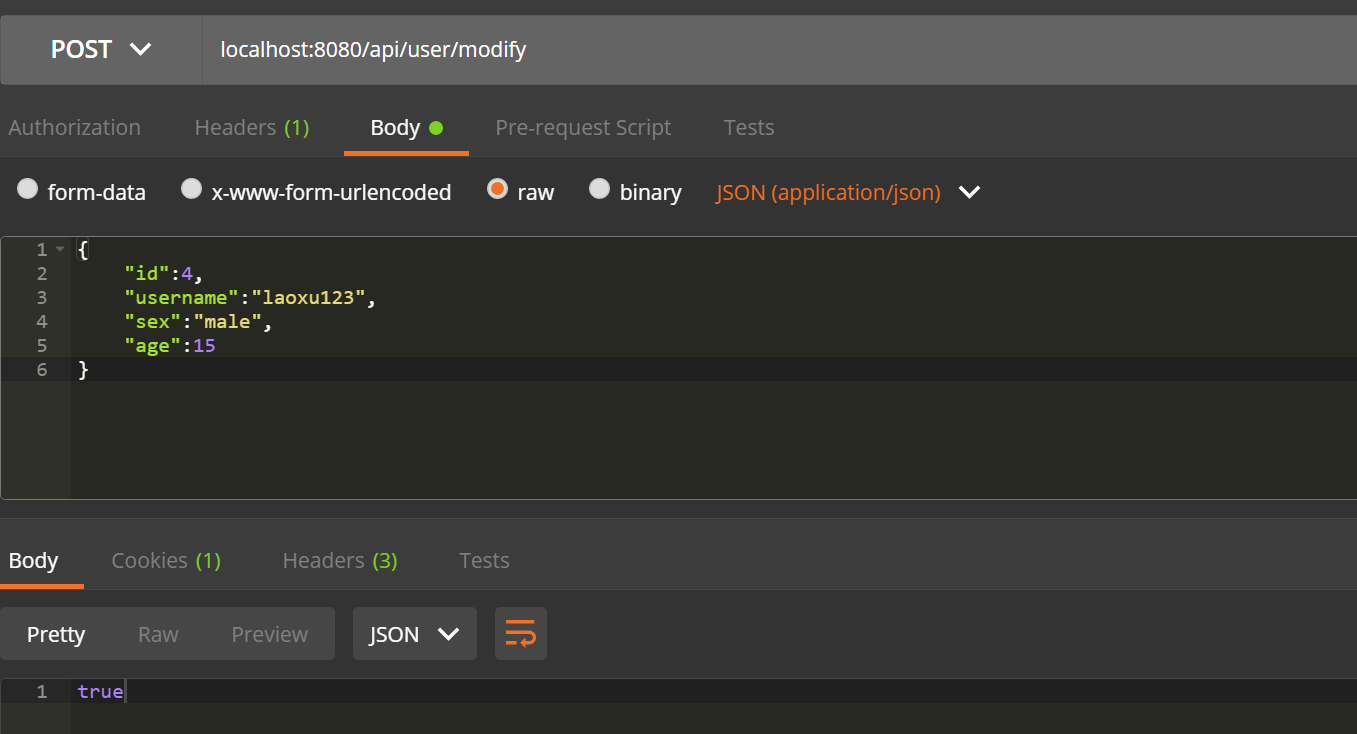The image size is (1357, 734).
Task: Select the form-data radio option
Action: (x=28, y=189)
